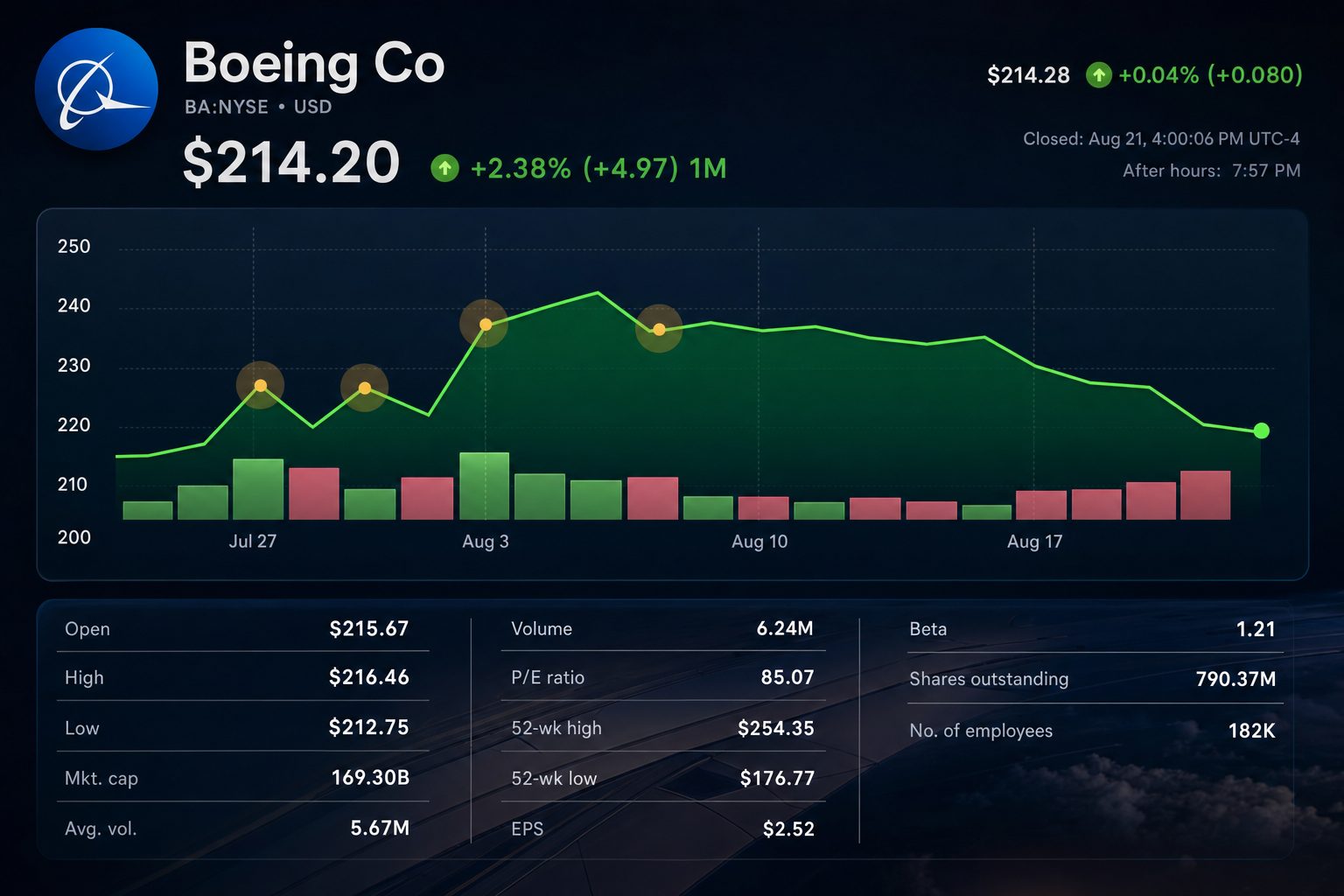
Task: Click the High value $216.46
Action: tap(369, 677)
